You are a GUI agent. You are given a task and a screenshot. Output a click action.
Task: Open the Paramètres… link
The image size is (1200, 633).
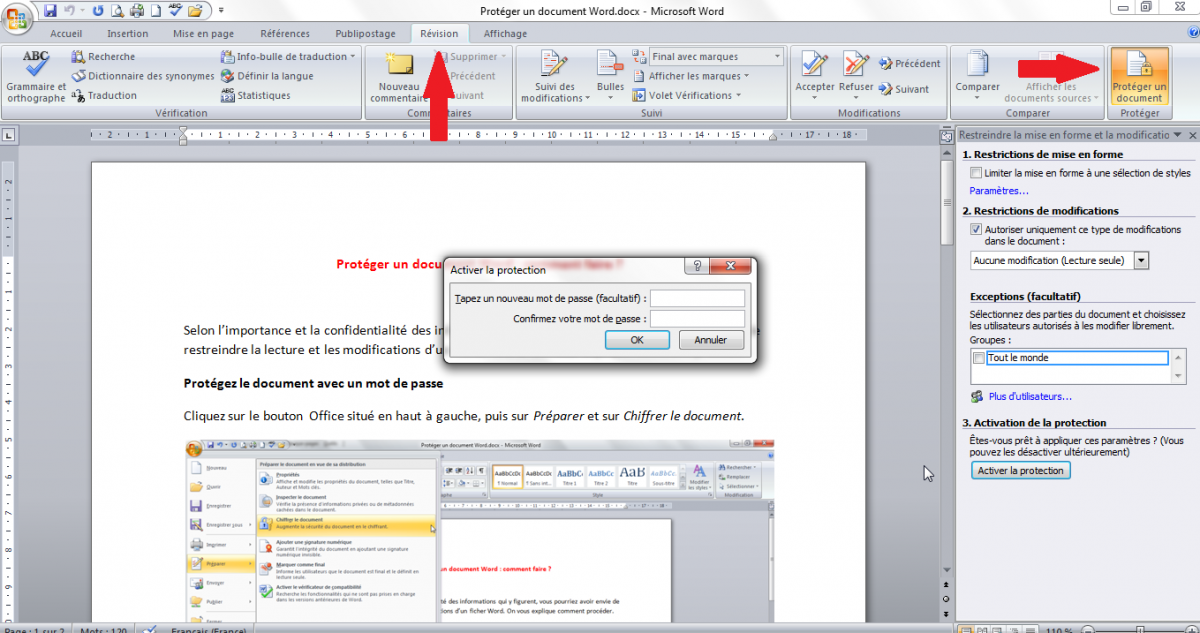coord(999,190)
